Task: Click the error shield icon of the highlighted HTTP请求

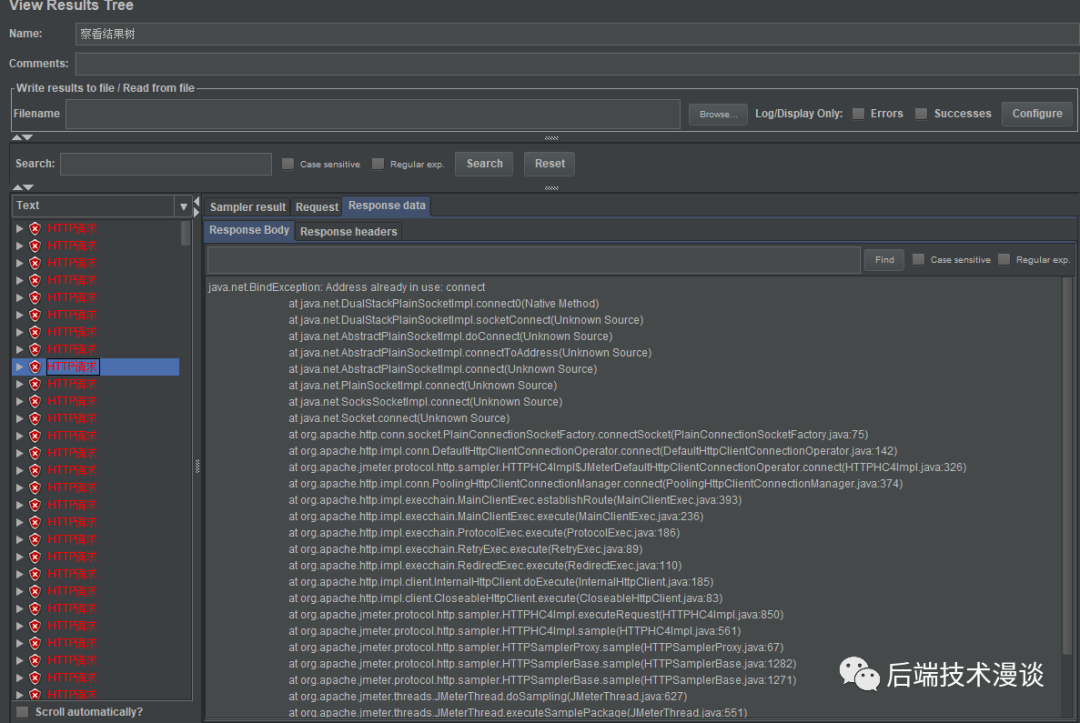Action: pos(35,367)
